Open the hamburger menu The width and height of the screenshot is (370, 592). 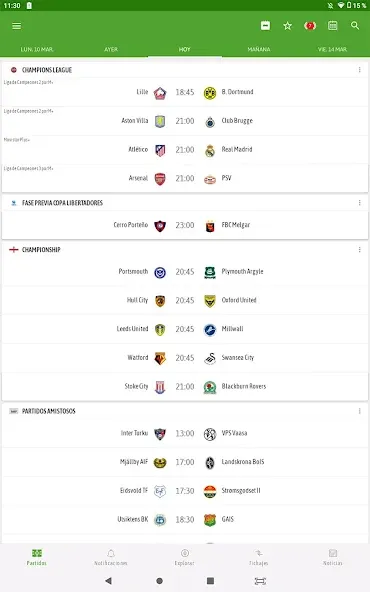[x=16, y=26]
